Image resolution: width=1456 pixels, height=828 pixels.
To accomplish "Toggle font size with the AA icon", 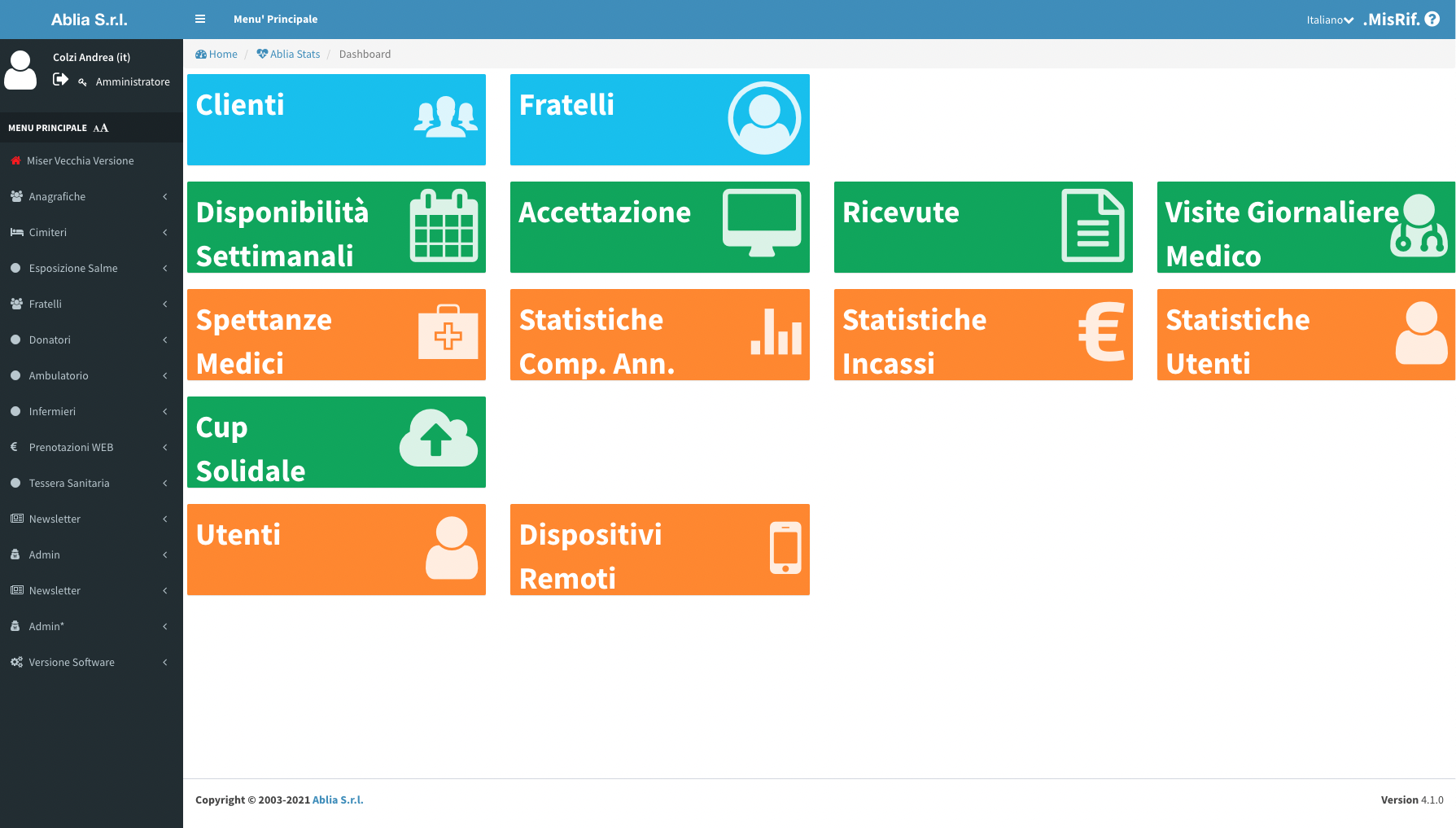I will tap(101, 128).
